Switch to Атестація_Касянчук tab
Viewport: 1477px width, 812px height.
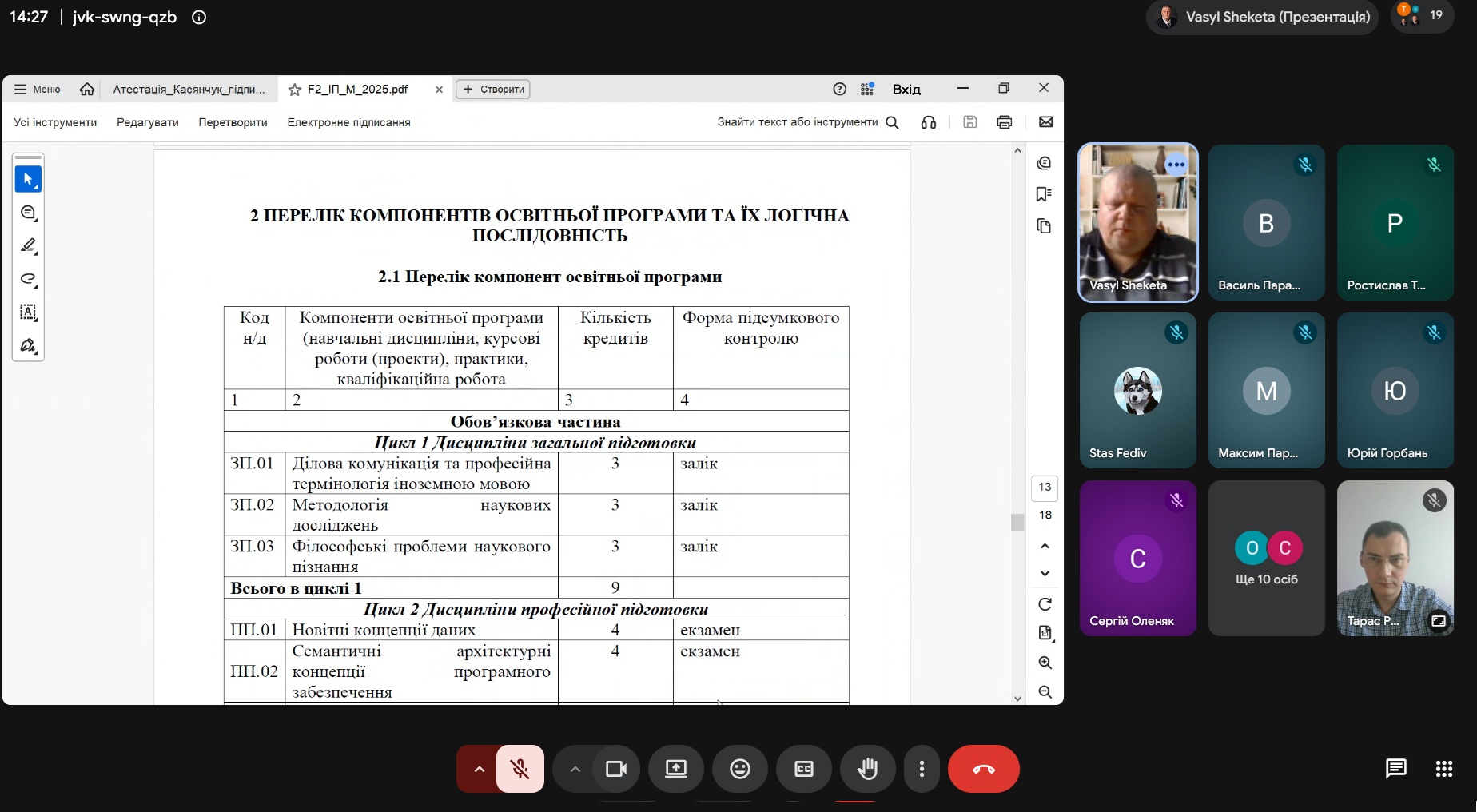[x=189, y=90]
